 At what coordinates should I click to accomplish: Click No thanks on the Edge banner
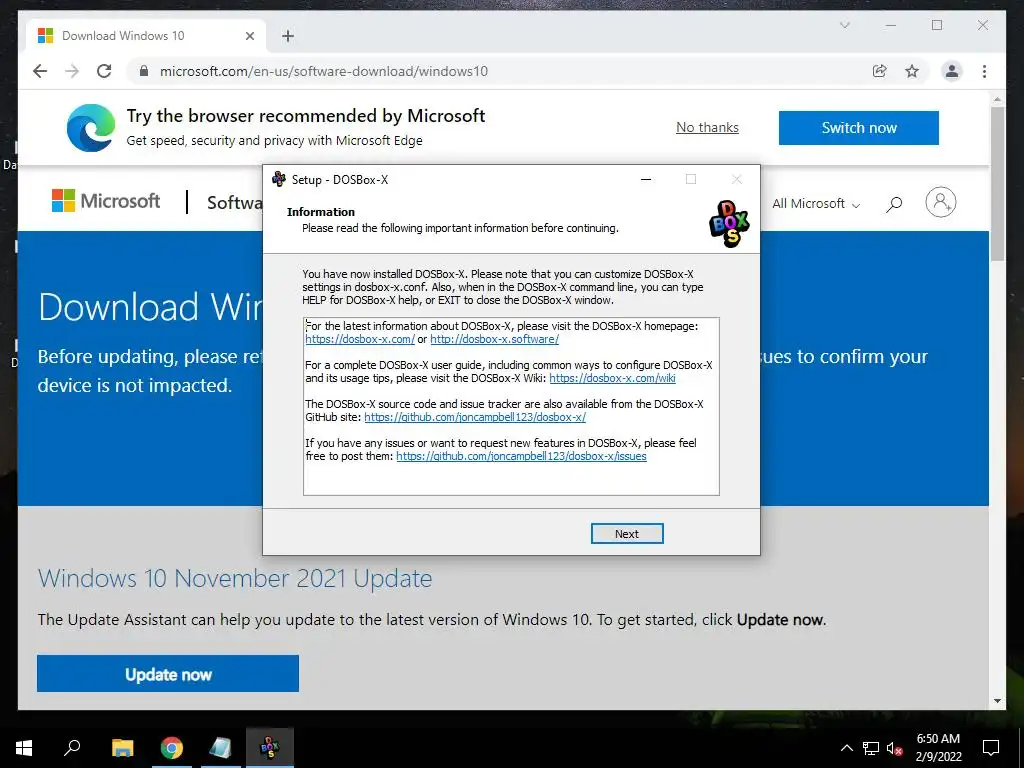tap(707, 127)
